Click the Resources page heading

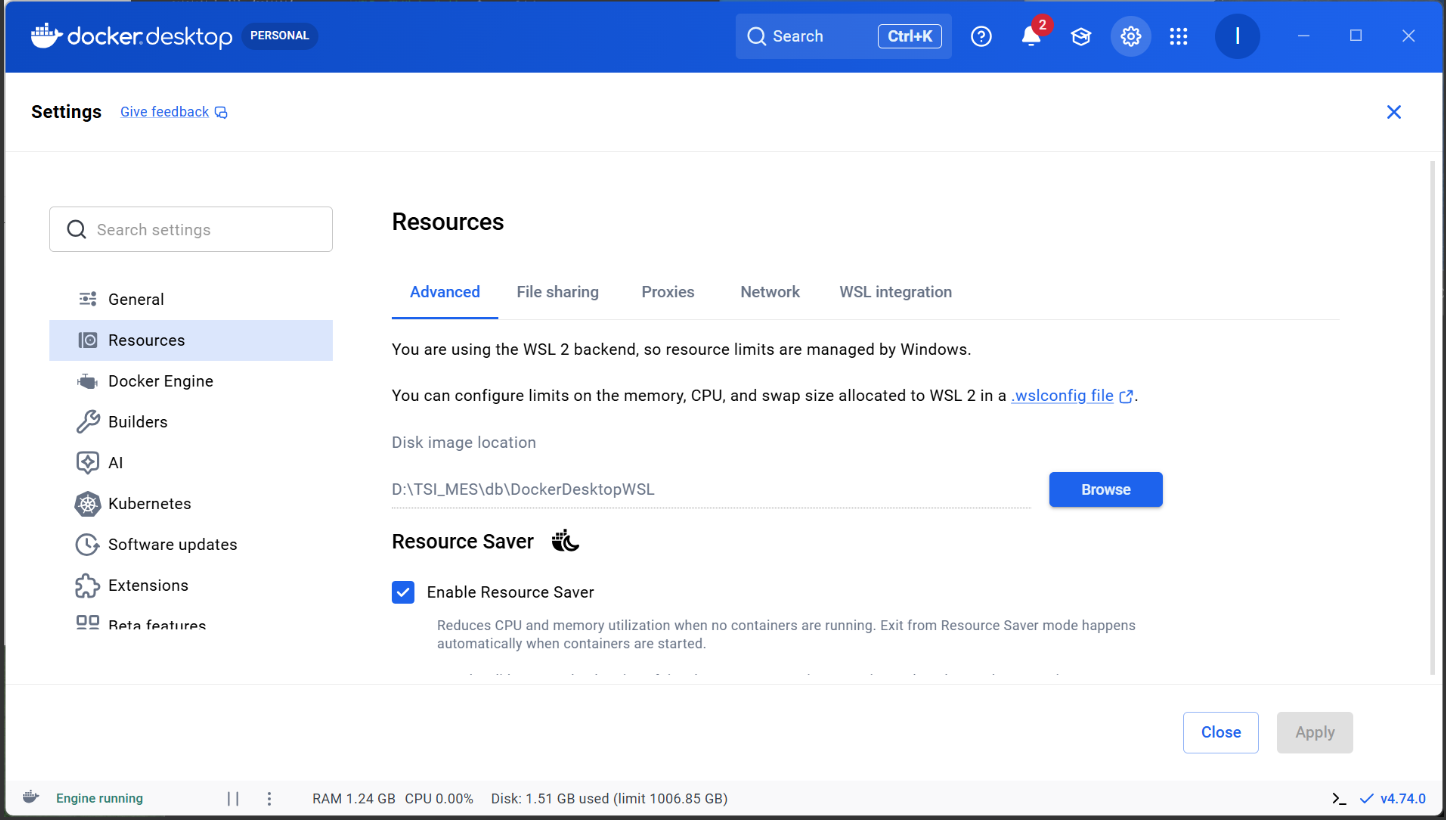(x=448, y=222)
